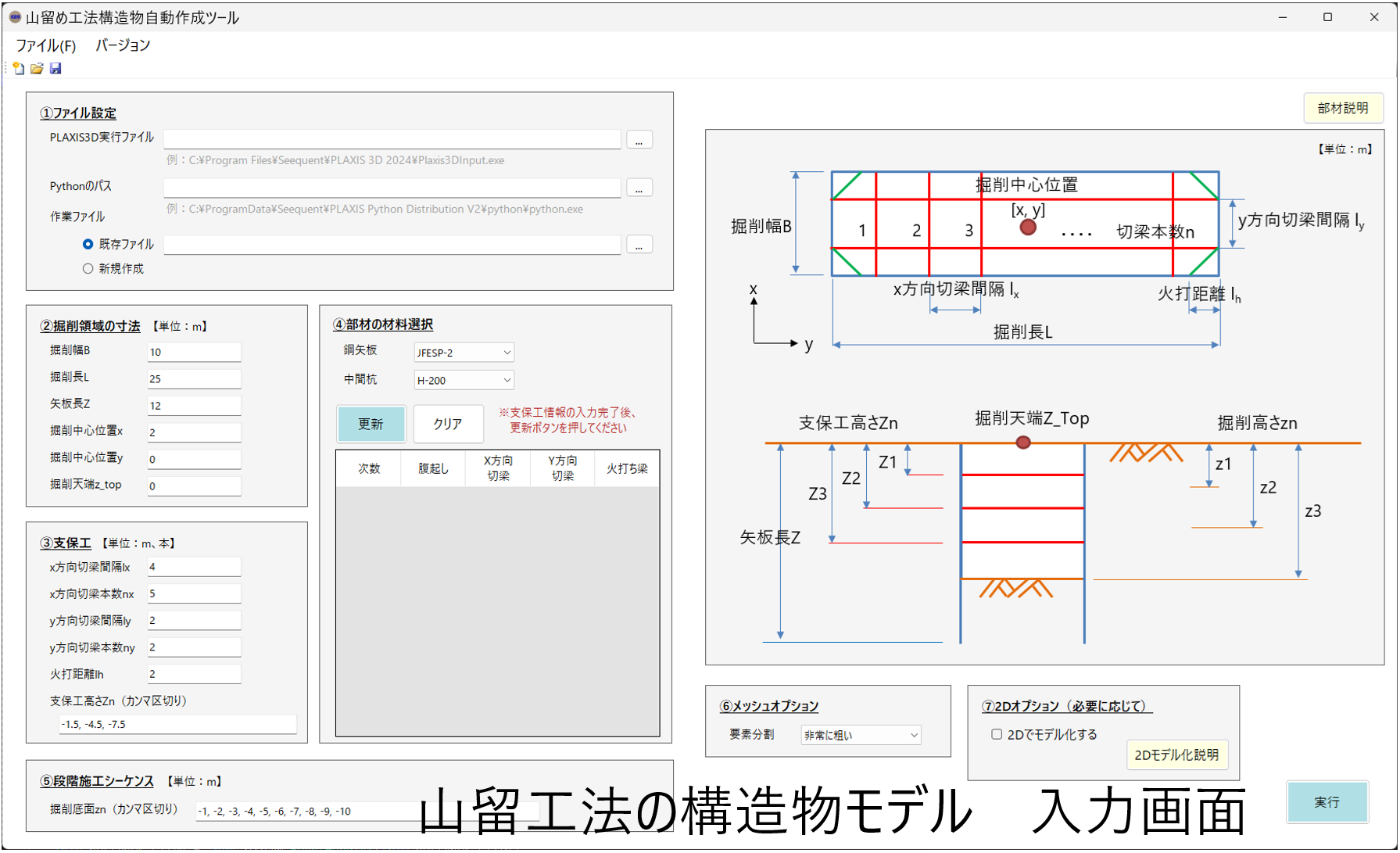This screenshot has width=1400, height=853.
Task: Open the ファイル(F) menu
Action: click(x=46, y=45)
